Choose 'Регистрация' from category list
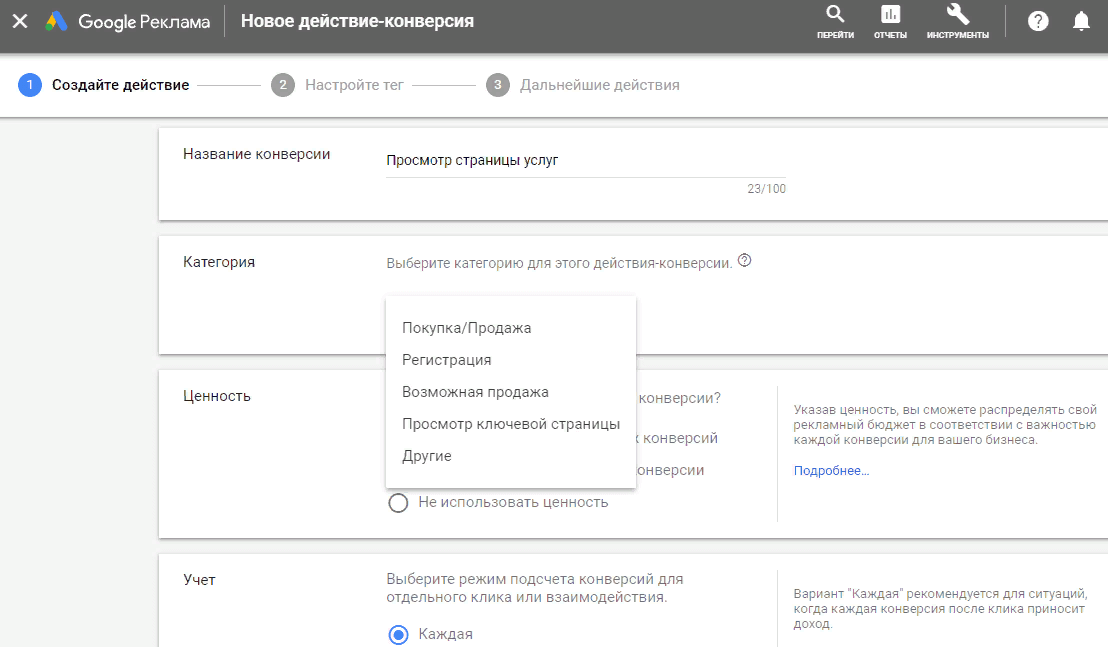Image resolution: width=1108 pixels, height=647 pixels. [x=446, y=360]
